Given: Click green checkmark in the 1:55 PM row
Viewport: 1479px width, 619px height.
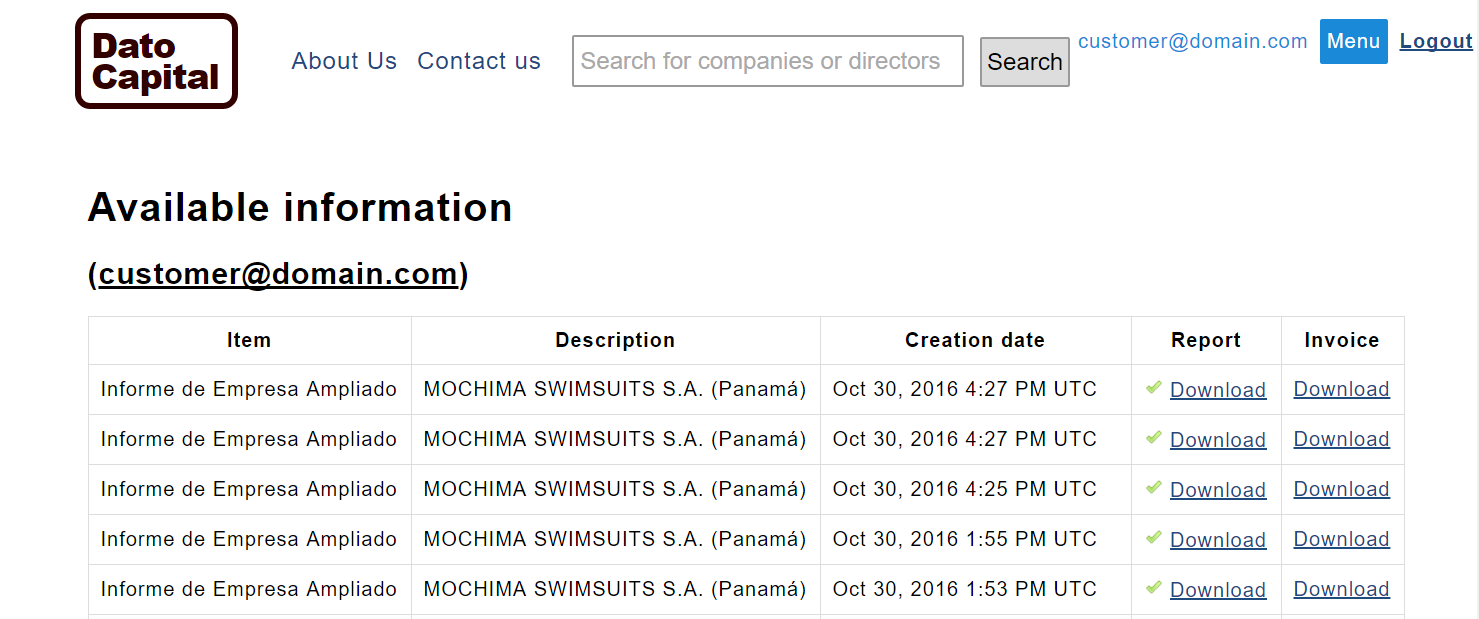Looking at the screenshot, I should tap(1154, 537).
